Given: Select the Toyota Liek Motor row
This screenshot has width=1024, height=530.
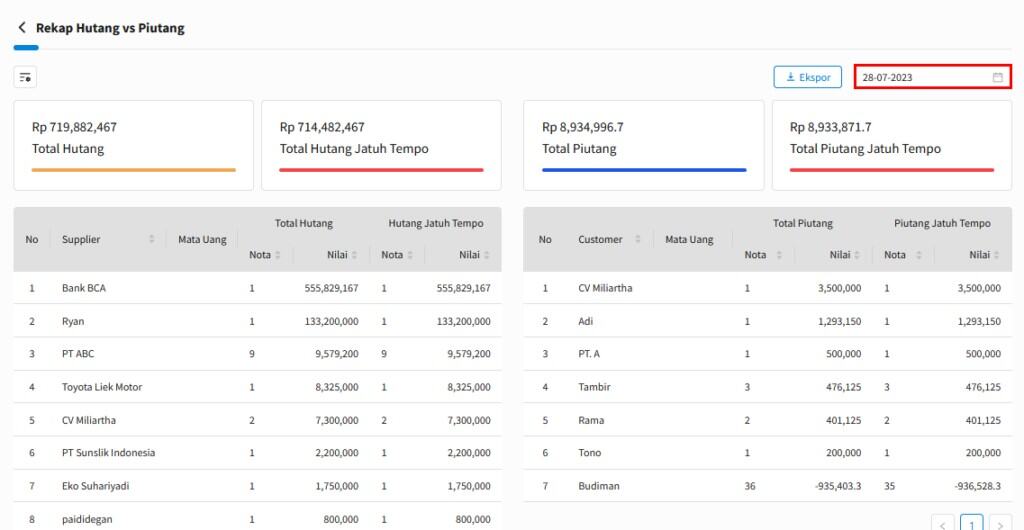Looking at the screenshot, I should click(x=257, y=387).
